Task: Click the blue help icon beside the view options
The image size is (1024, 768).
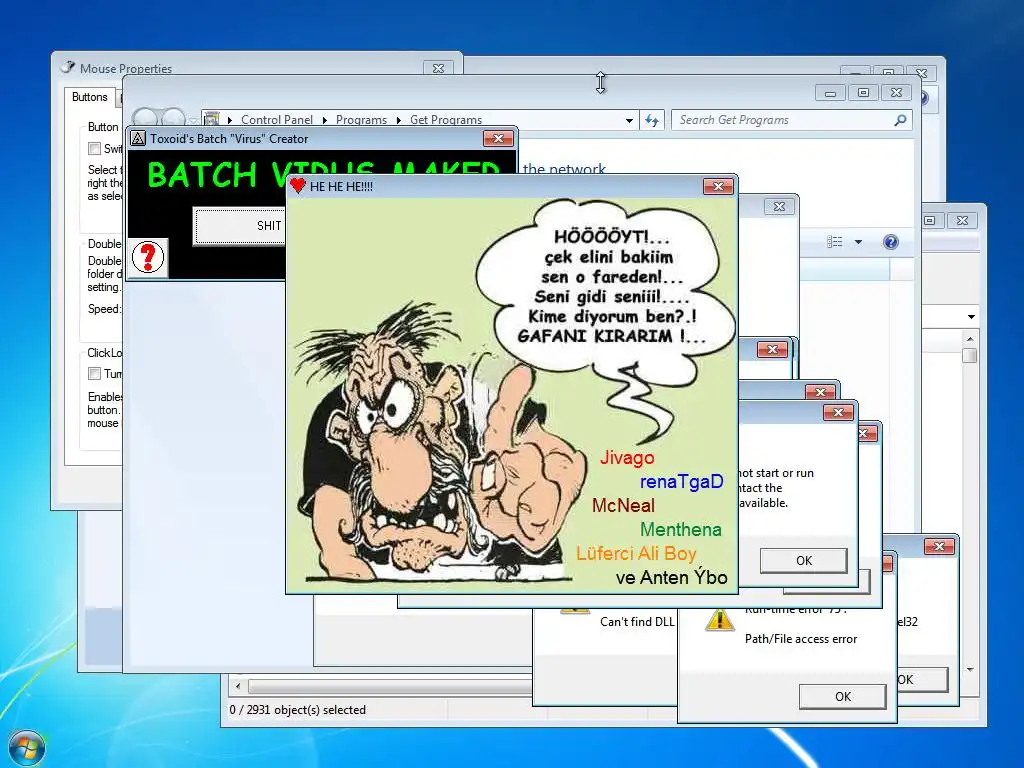Action: click(x=890, y=242)
